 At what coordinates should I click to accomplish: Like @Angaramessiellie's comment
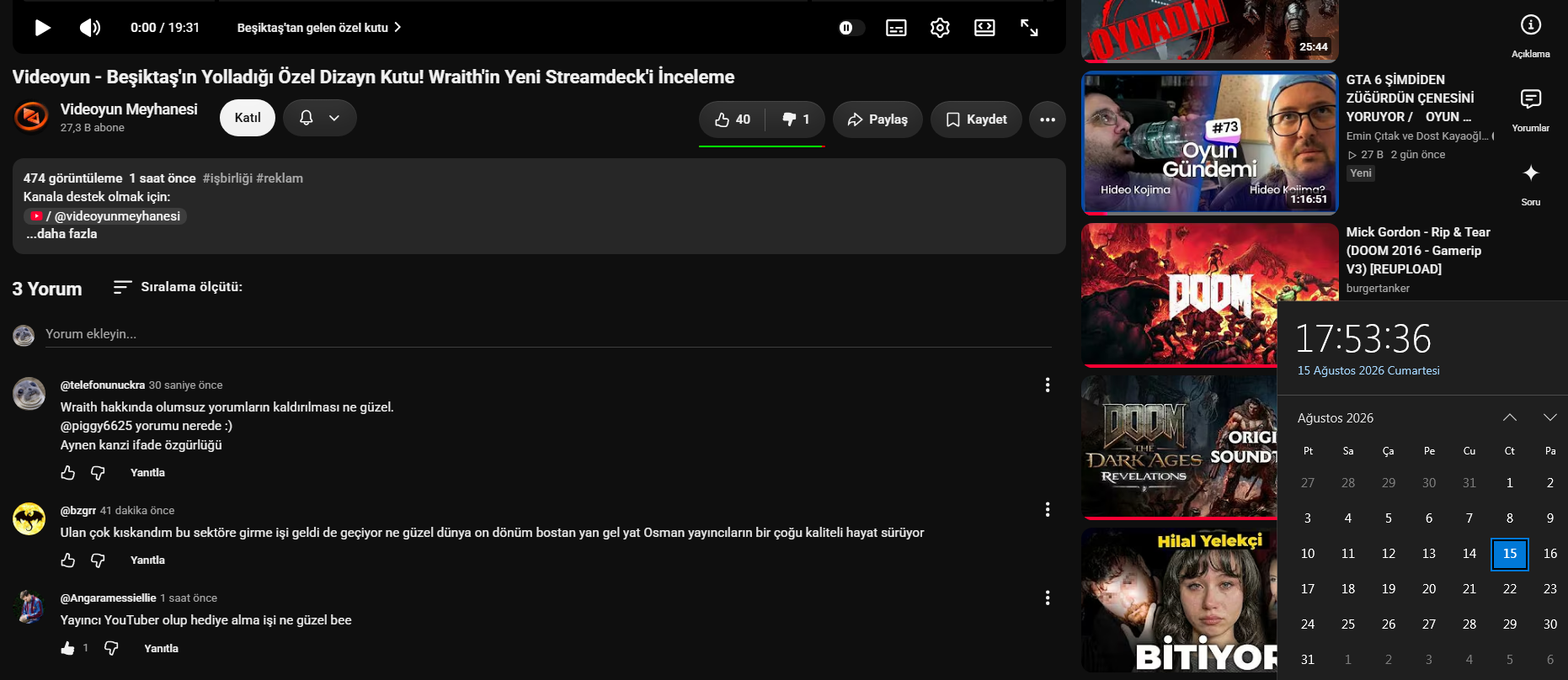coord(68,648)
